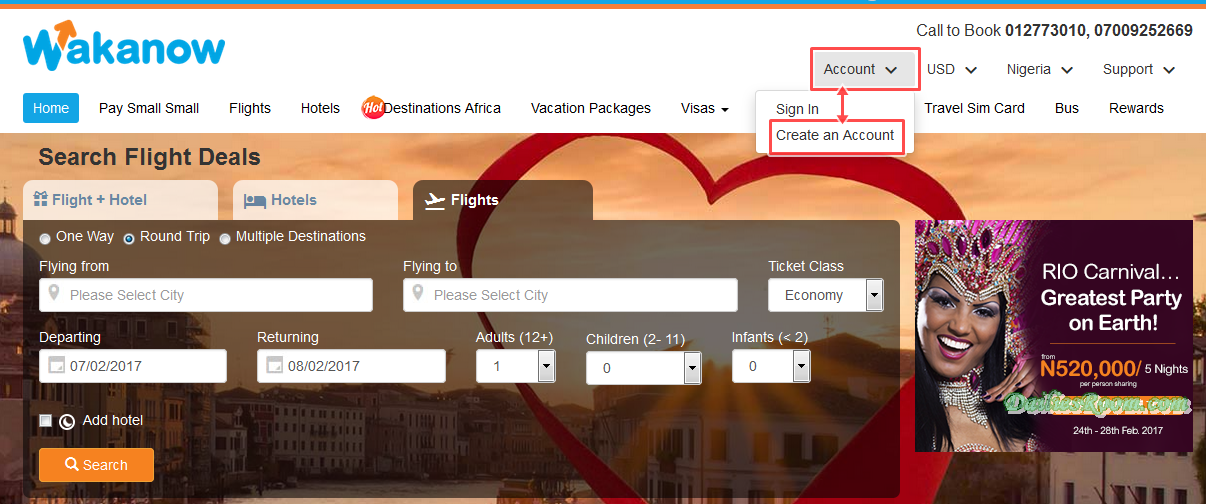Open the Children (2-11) count dropdown
This screenshot has width=1206, height=504.
(x=644, y=368)
